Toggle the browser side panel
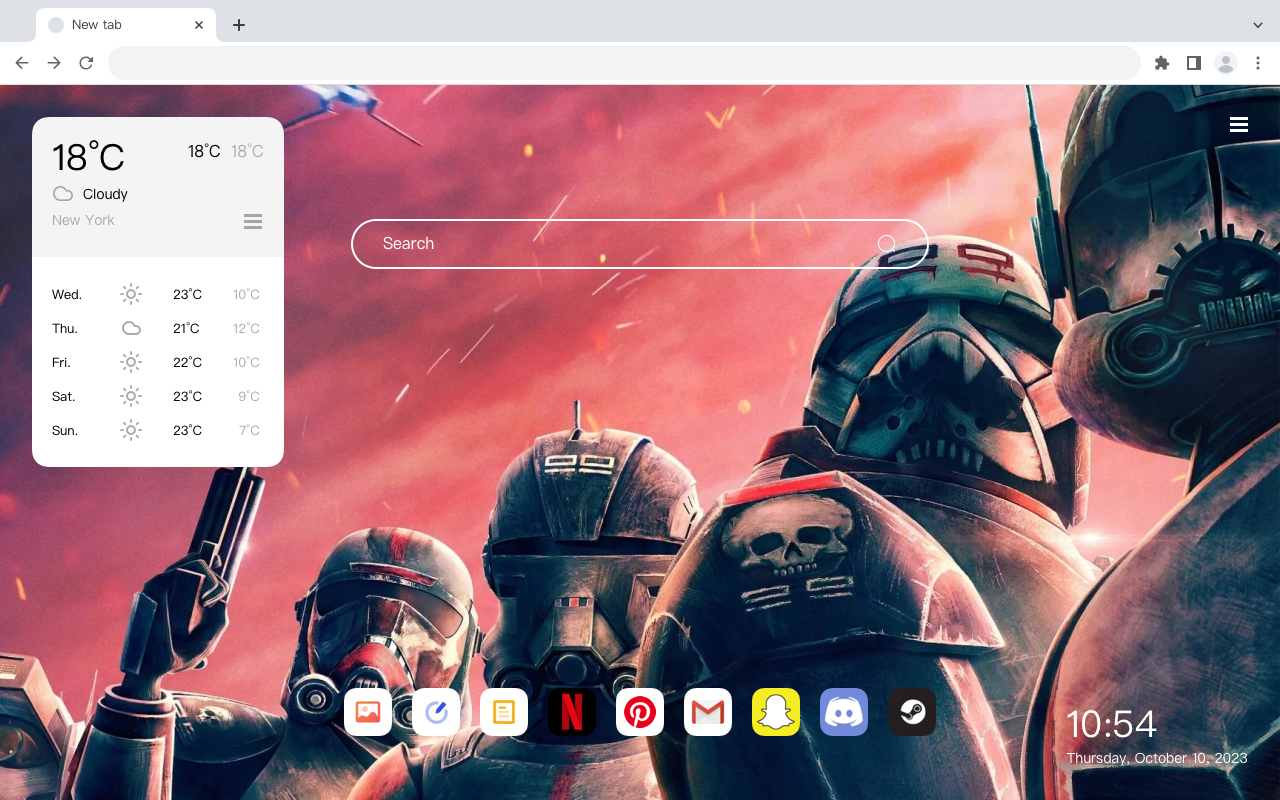The image size is (1280, 800). [x=1193, y=63]
